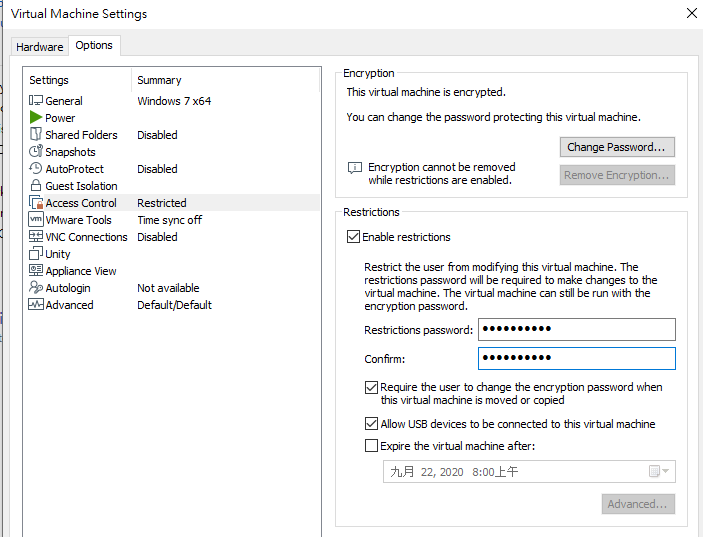The height and width of the screenshot is (537, 703).
Task: Toggle require encryption password change checkbox
Action: pyautogui.click(x=371, y=387)
